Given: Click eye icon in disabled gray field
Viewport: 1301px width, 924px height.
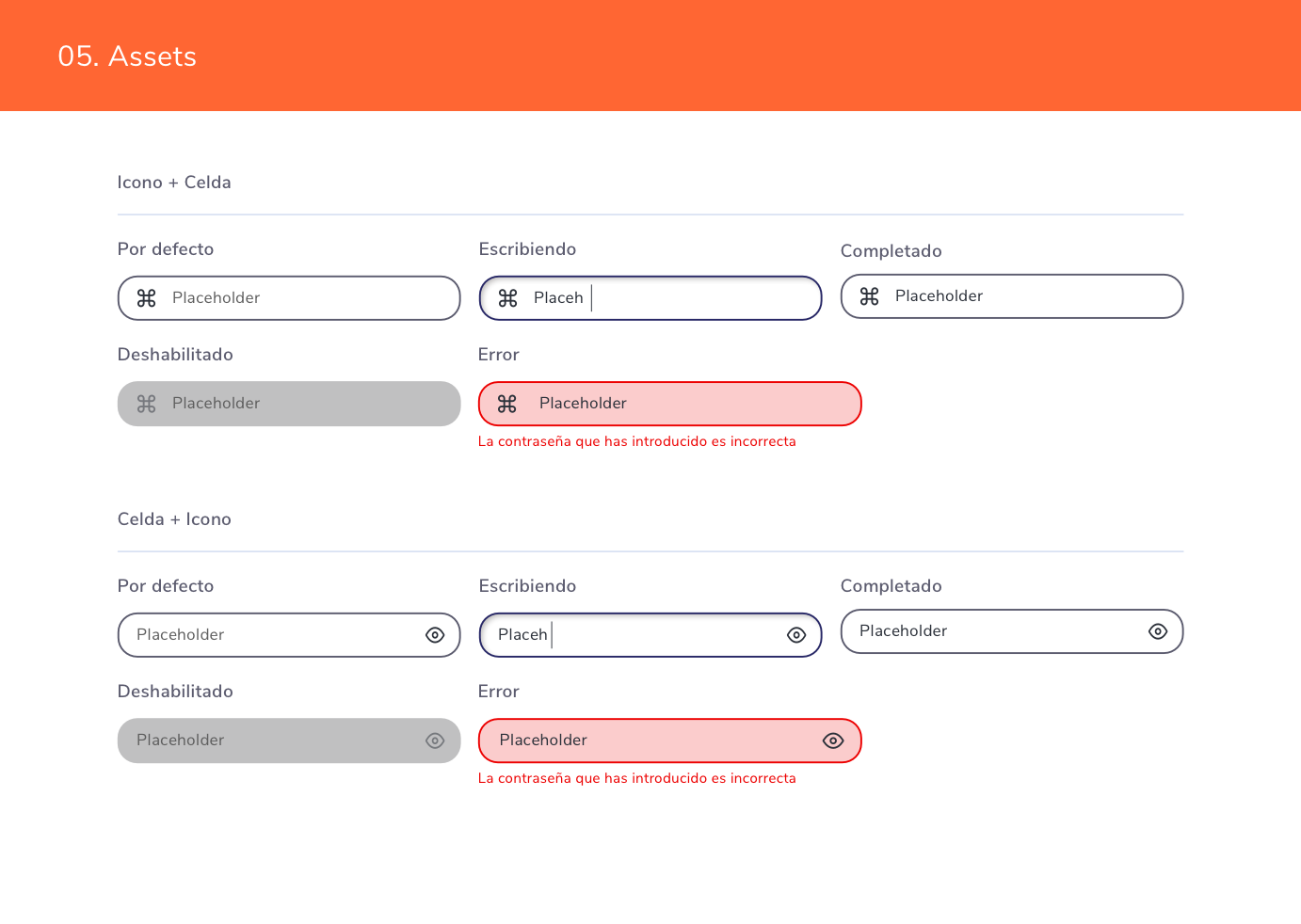Looking at the screenshot, I should click(x=435, y=741).
